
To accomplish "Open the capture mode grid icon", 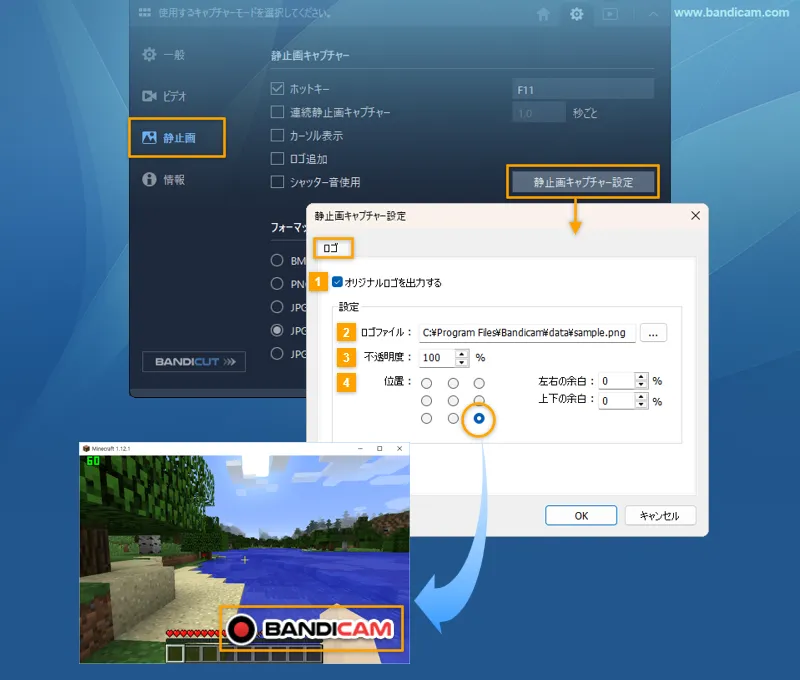I will point(145,12).
